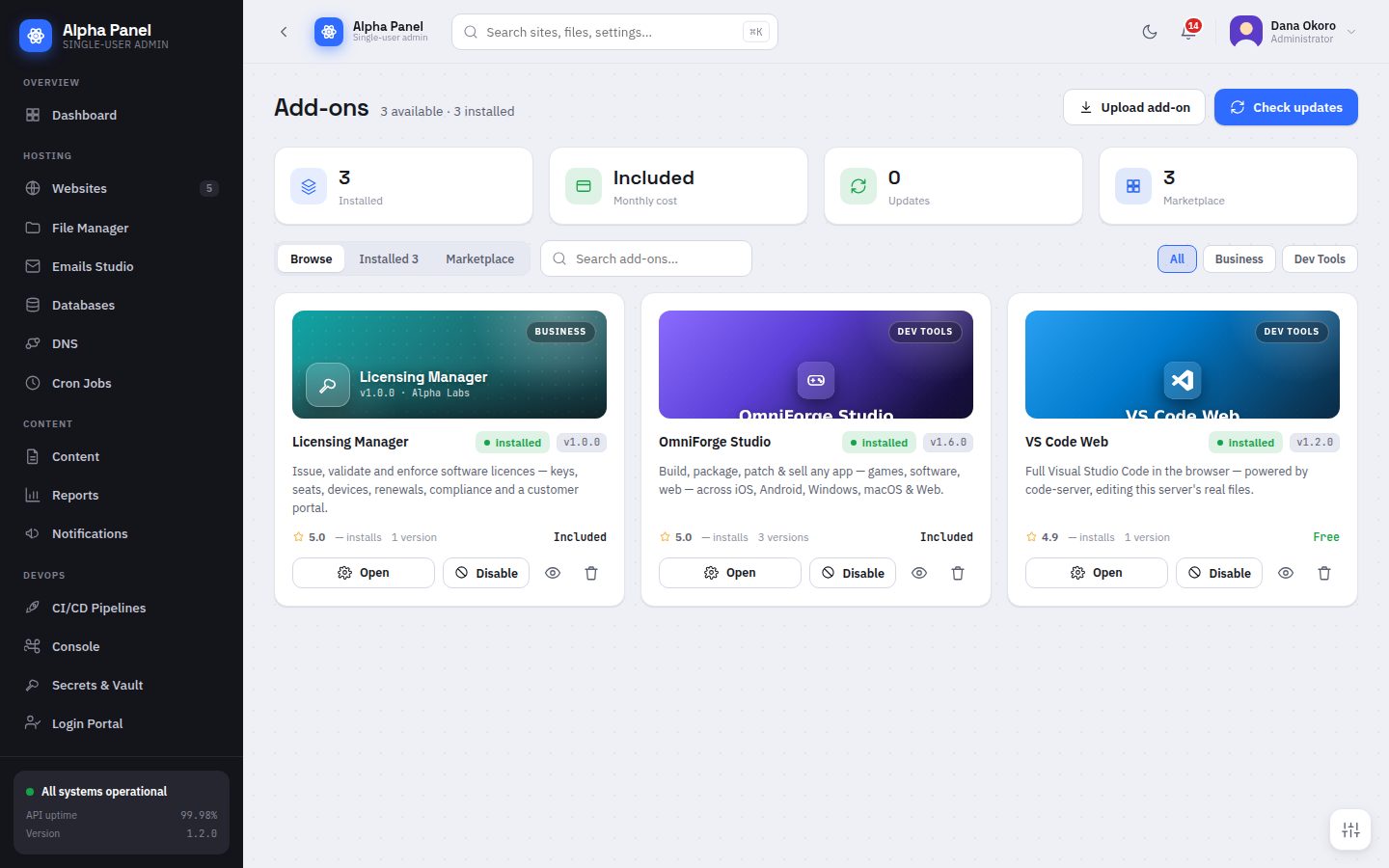Click the Updates card refresh icon
Image resolution: width=1389 pixels, height=868 pixels.
click(858, 186)
